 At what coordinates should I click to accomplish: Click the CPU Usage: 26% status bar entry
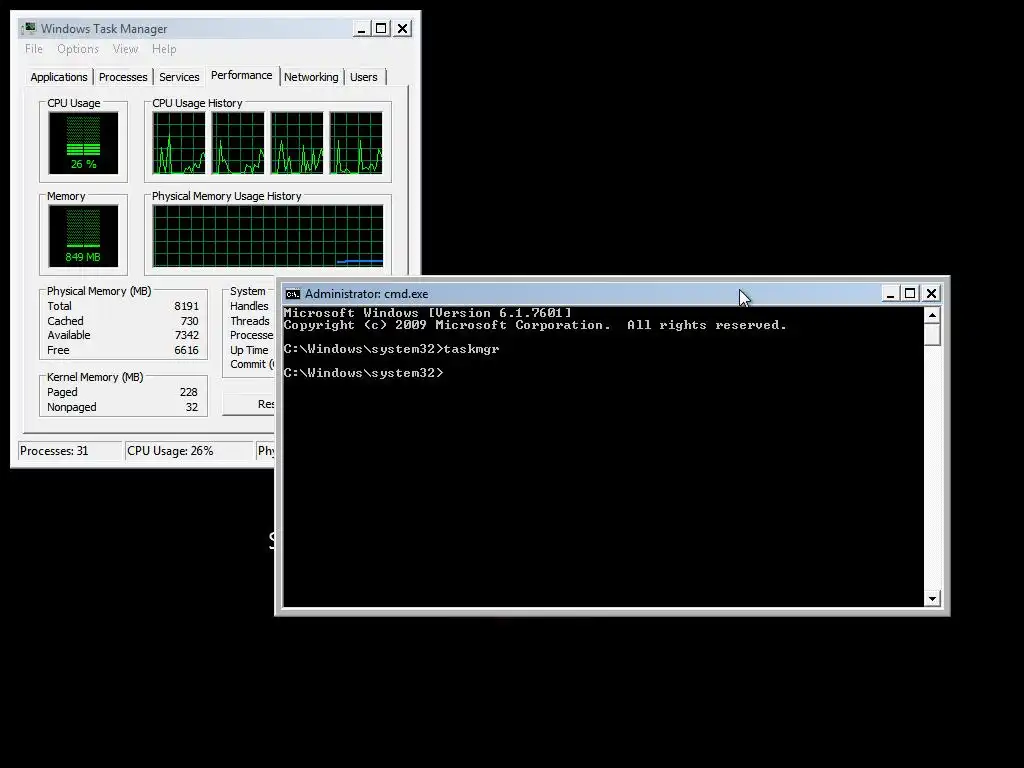(189, 451)
